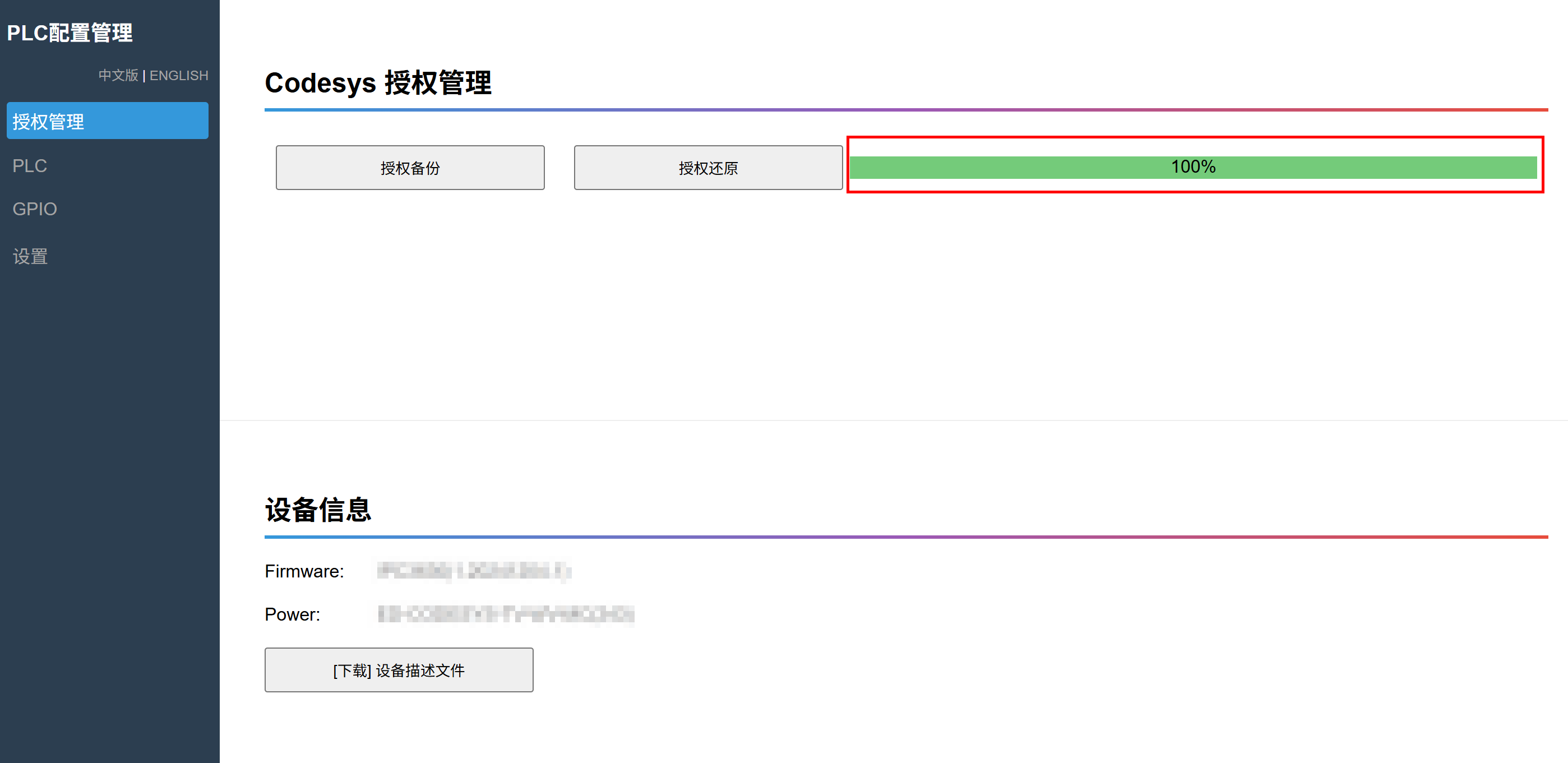Switch language to 中文版
This screenshot has width=1568, height=763.
118,76
